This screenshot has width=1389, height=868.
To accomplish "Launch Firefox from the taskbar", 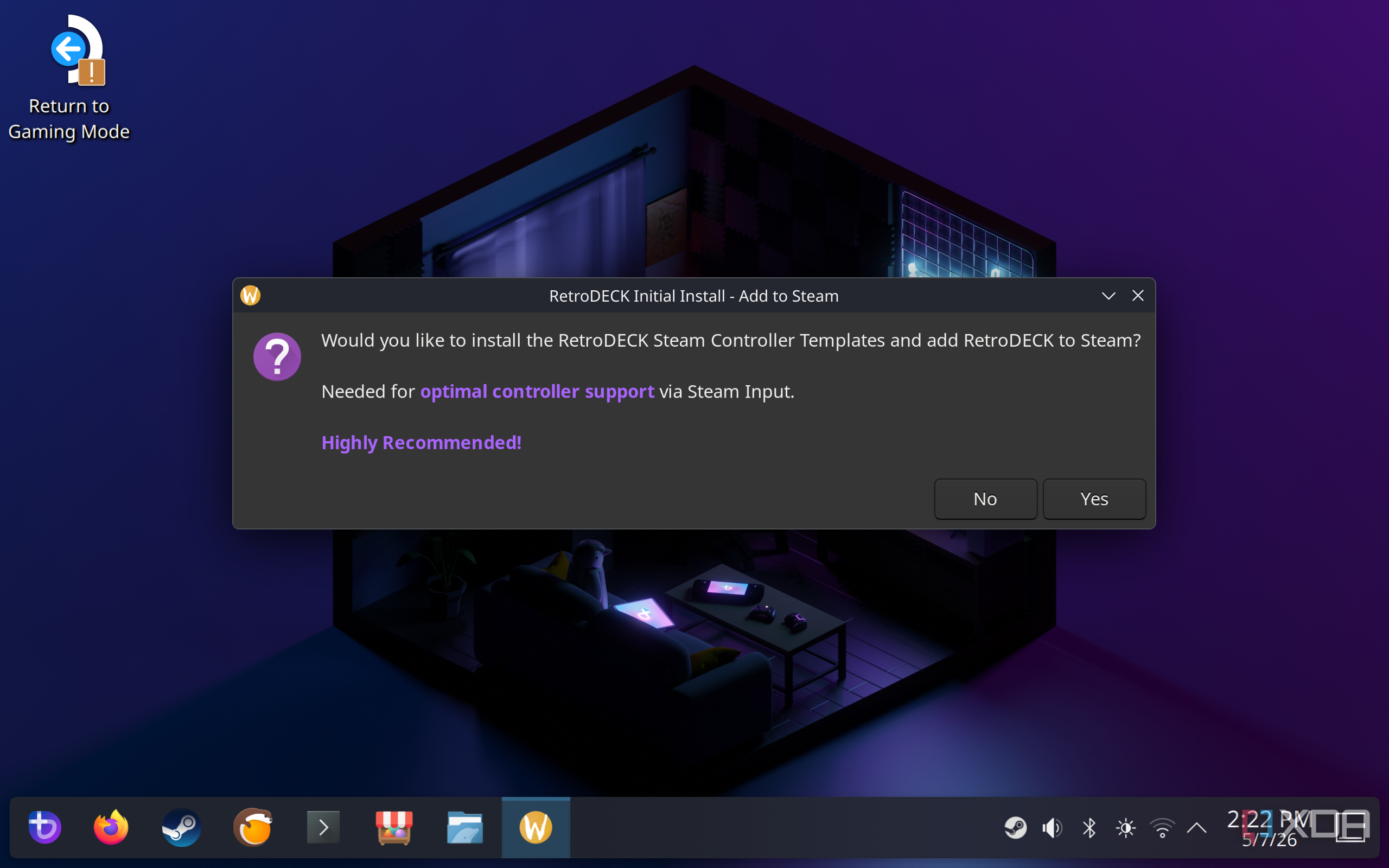I will point(111,827).
